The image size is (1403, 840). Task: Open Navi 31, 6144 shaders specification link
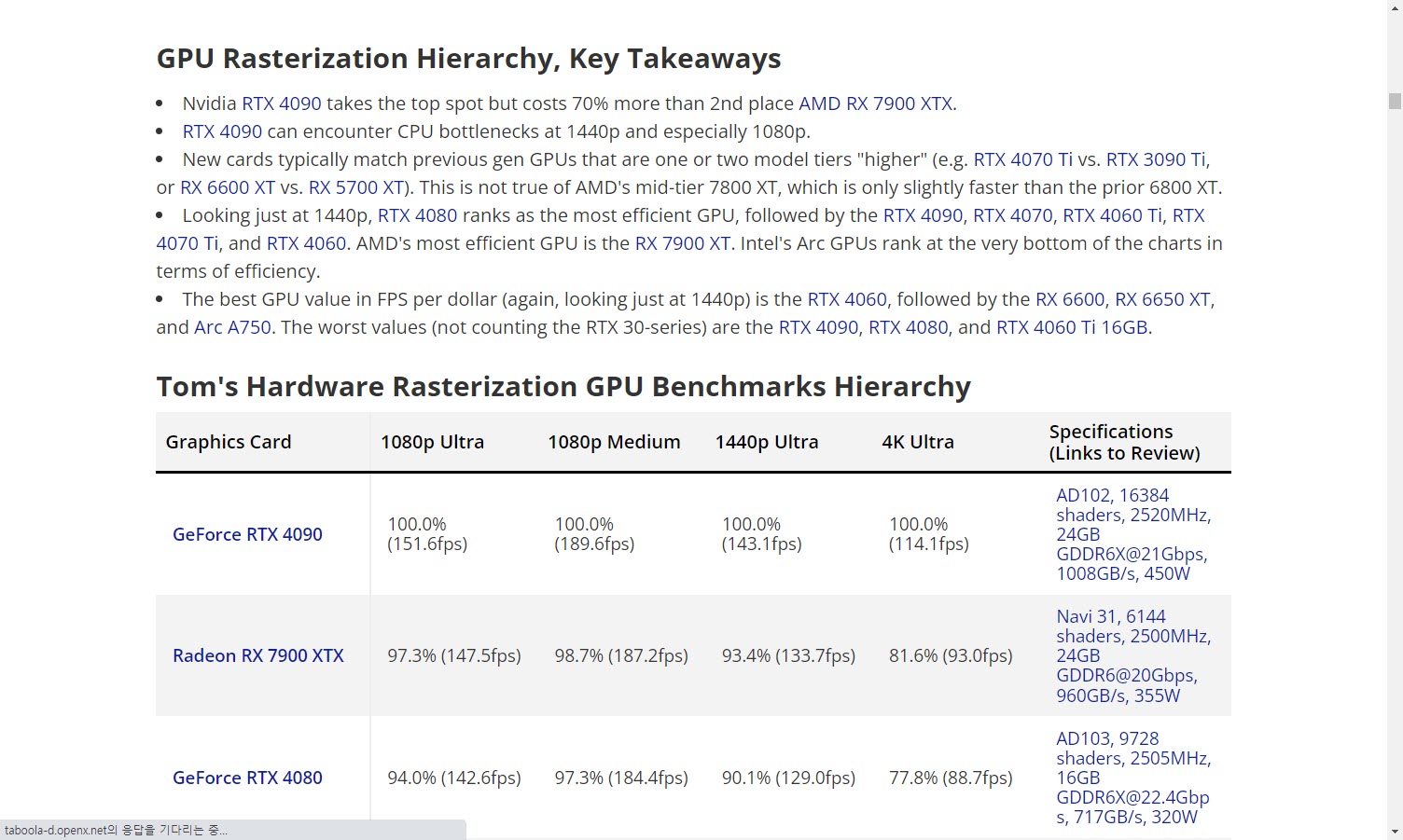click(x=1133, y=655)
